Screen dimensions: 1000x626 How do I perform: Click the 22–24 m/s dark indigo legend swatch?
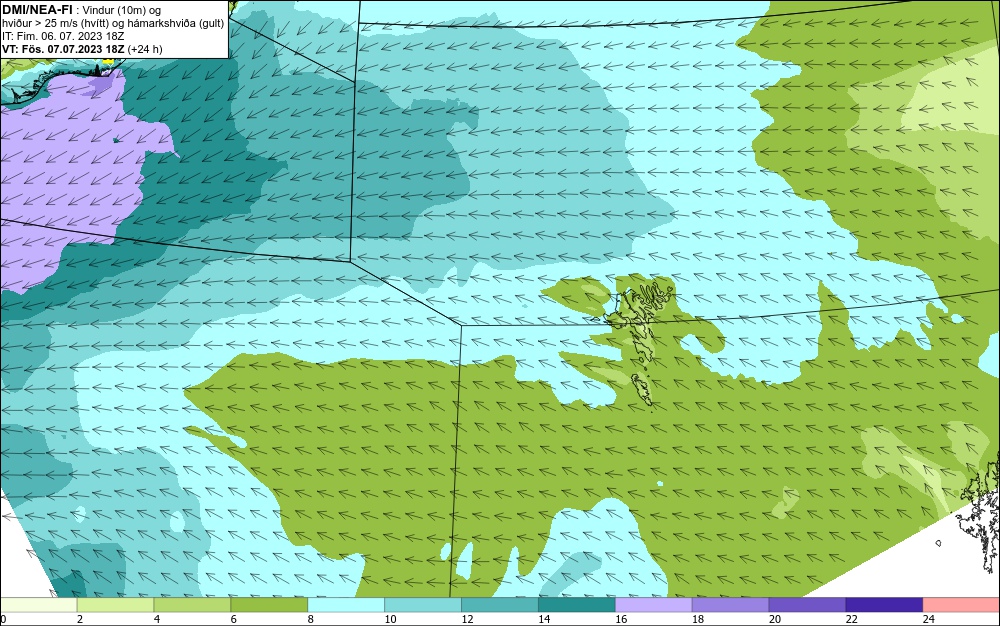(885, 605)
